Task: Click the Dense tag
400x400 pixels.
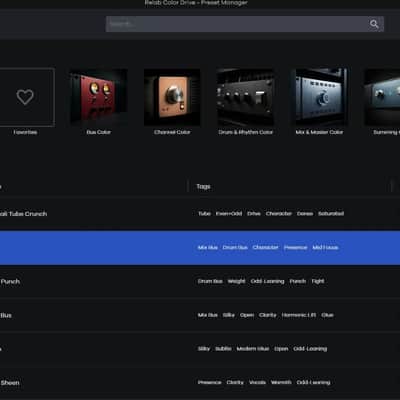Action: tap(305, 214)
